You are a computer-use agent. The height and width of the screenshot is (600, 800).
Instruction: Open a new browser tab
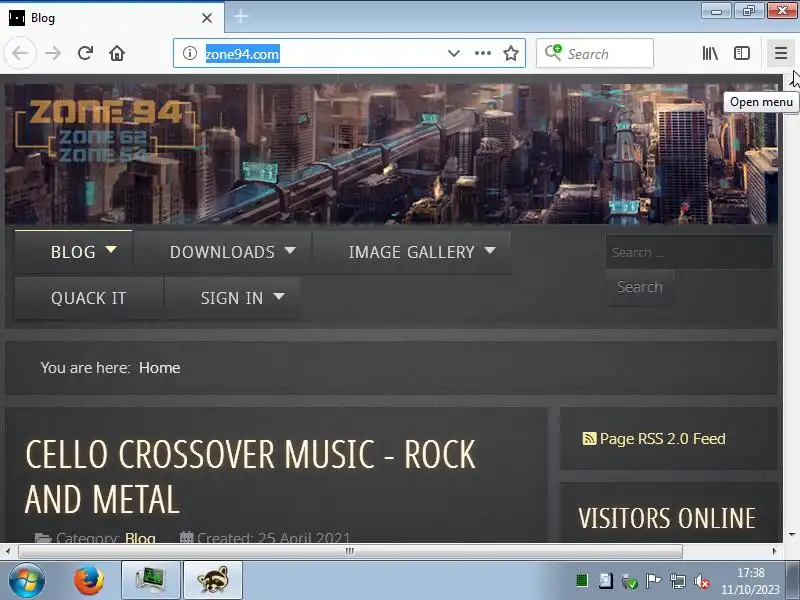pyautogui.click(x=241, y=17)
